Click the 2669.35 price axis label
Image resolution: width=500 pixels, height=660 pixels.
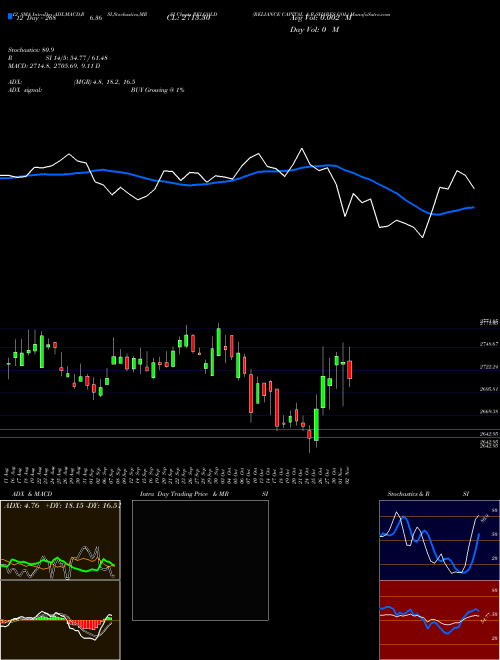pos(489,412)
